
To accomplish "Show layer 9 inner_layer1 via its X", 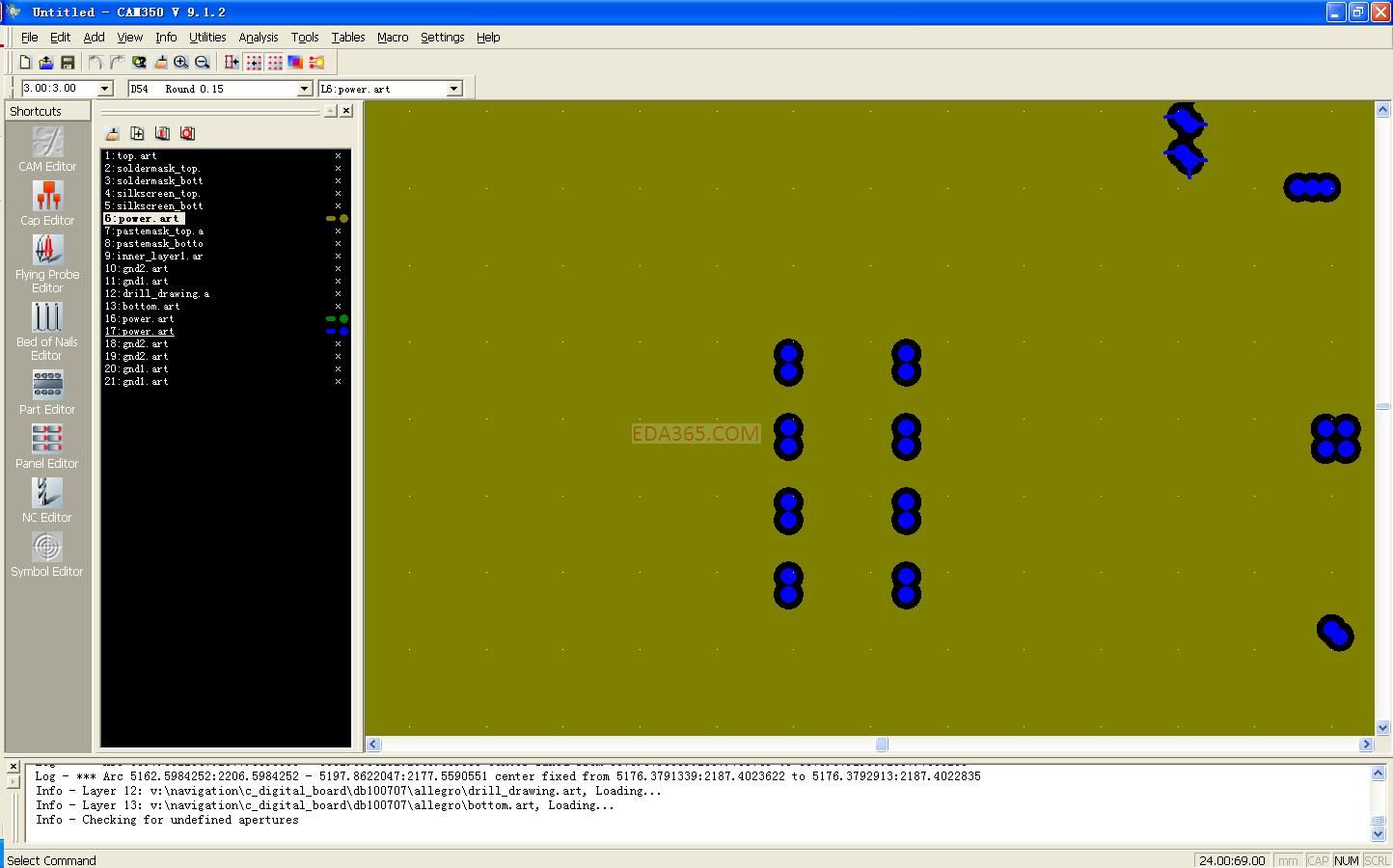I will tap(338, 256).
